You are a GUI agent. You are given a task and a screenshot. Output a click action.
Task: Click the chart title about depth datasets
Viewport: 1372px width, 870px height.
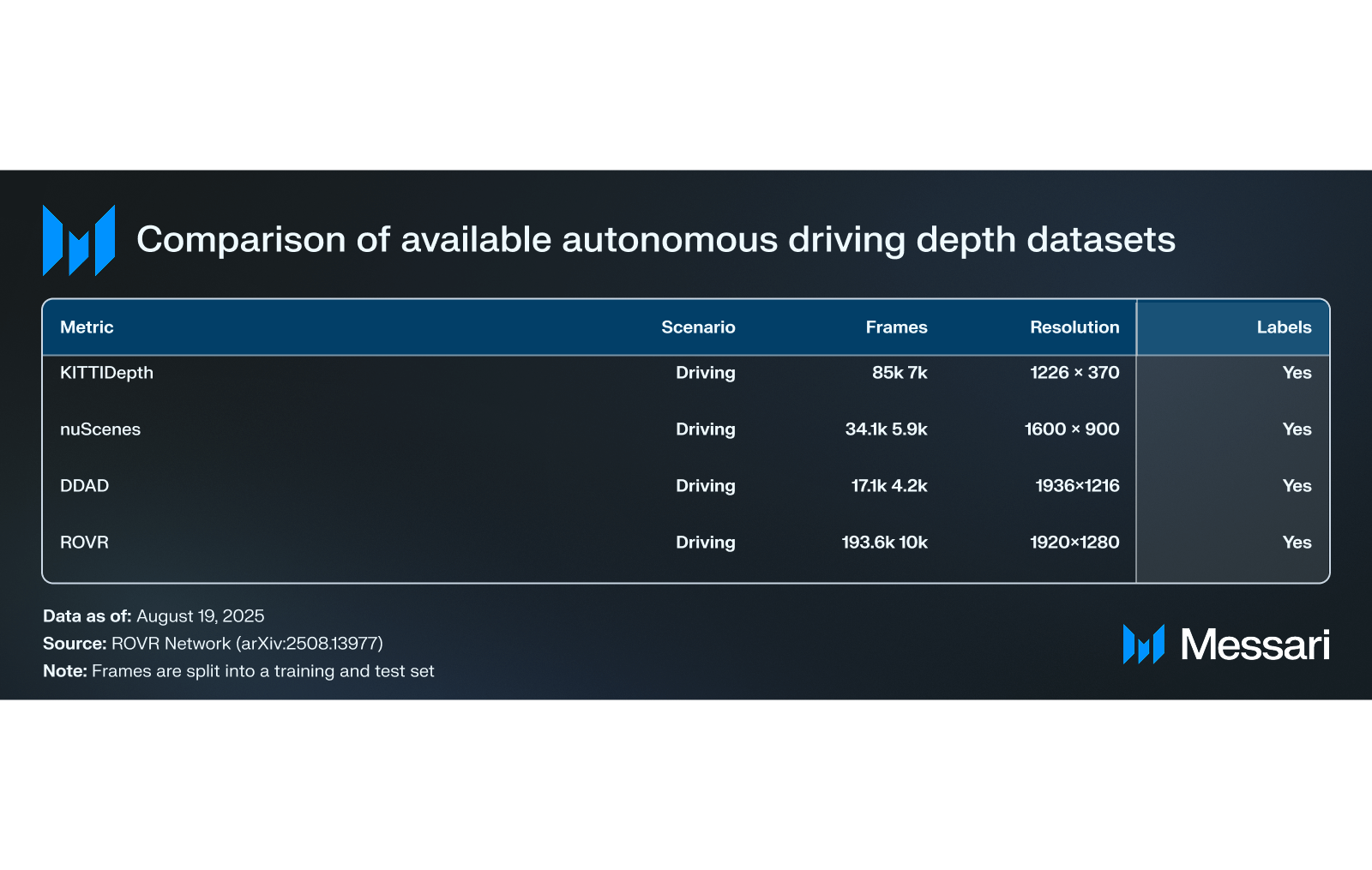pos(656,240)
